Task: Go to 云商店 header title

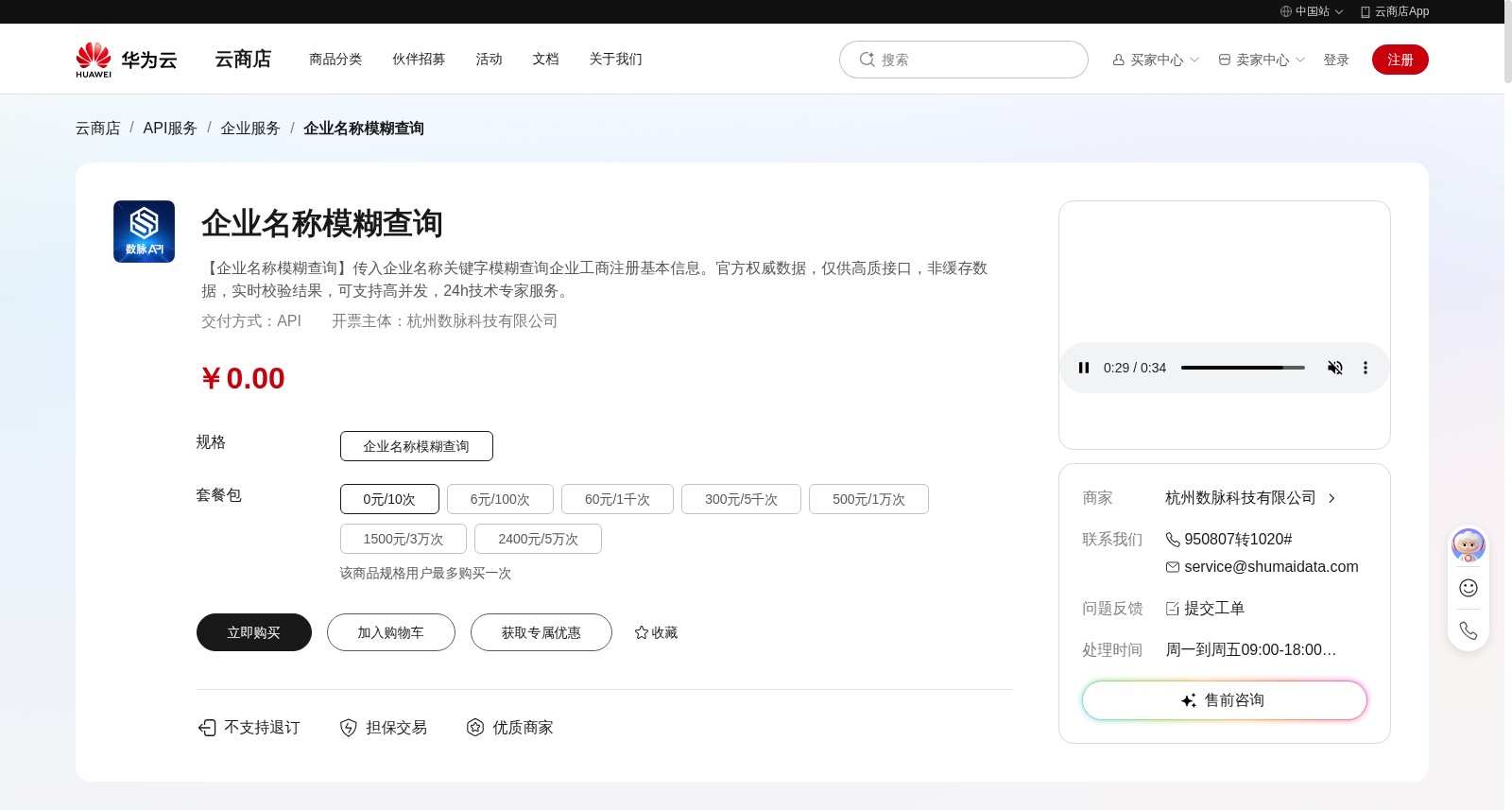Action: click(243, 59)
